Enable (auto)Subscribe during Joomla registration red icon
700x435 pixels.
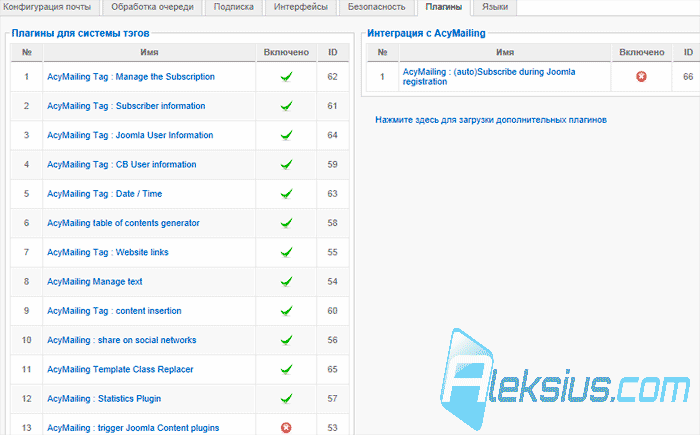coord(641,77)
